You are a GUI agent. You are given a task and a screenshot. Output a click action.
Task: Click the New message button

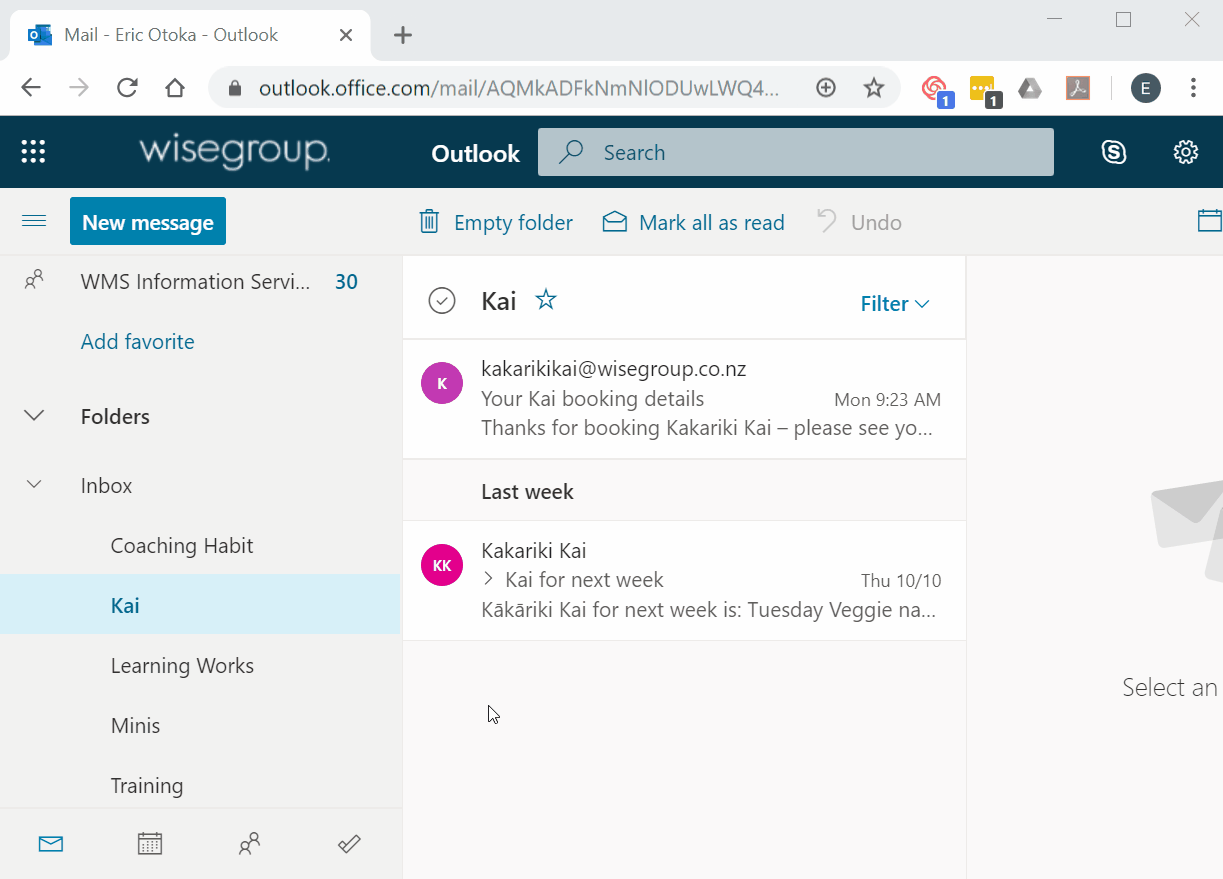click(148, 222)
